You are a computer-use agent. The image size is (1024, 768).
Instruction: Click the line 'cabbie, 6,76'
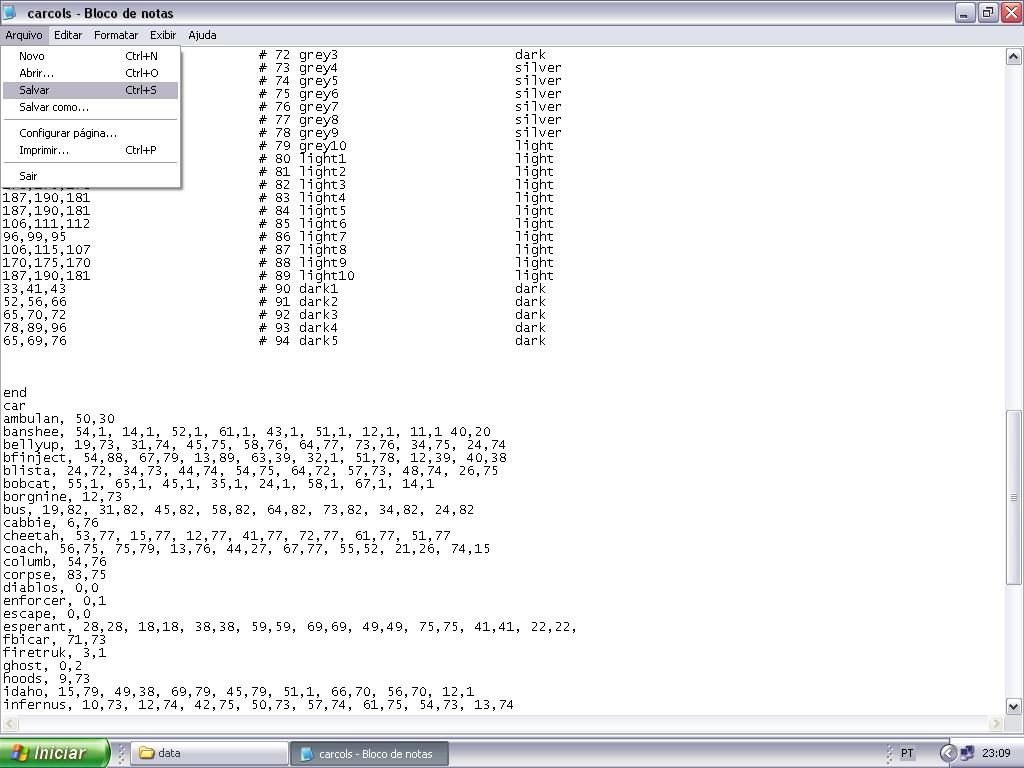(51, 523)
